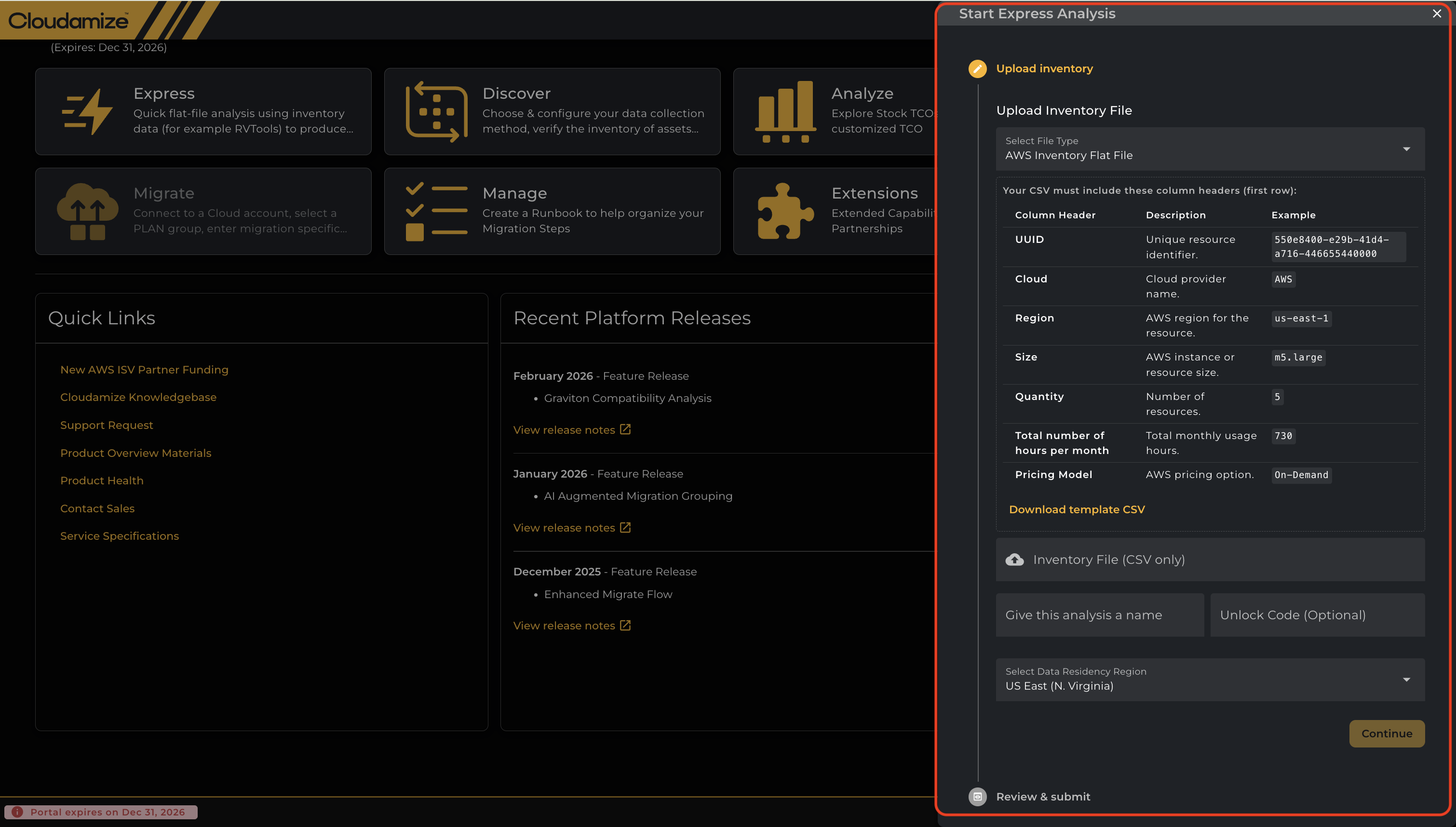The width and height of the screenshot is (1456, 827).
Task: Click the Extensions puzzle piece icon
Action: [x=786, y=211]
